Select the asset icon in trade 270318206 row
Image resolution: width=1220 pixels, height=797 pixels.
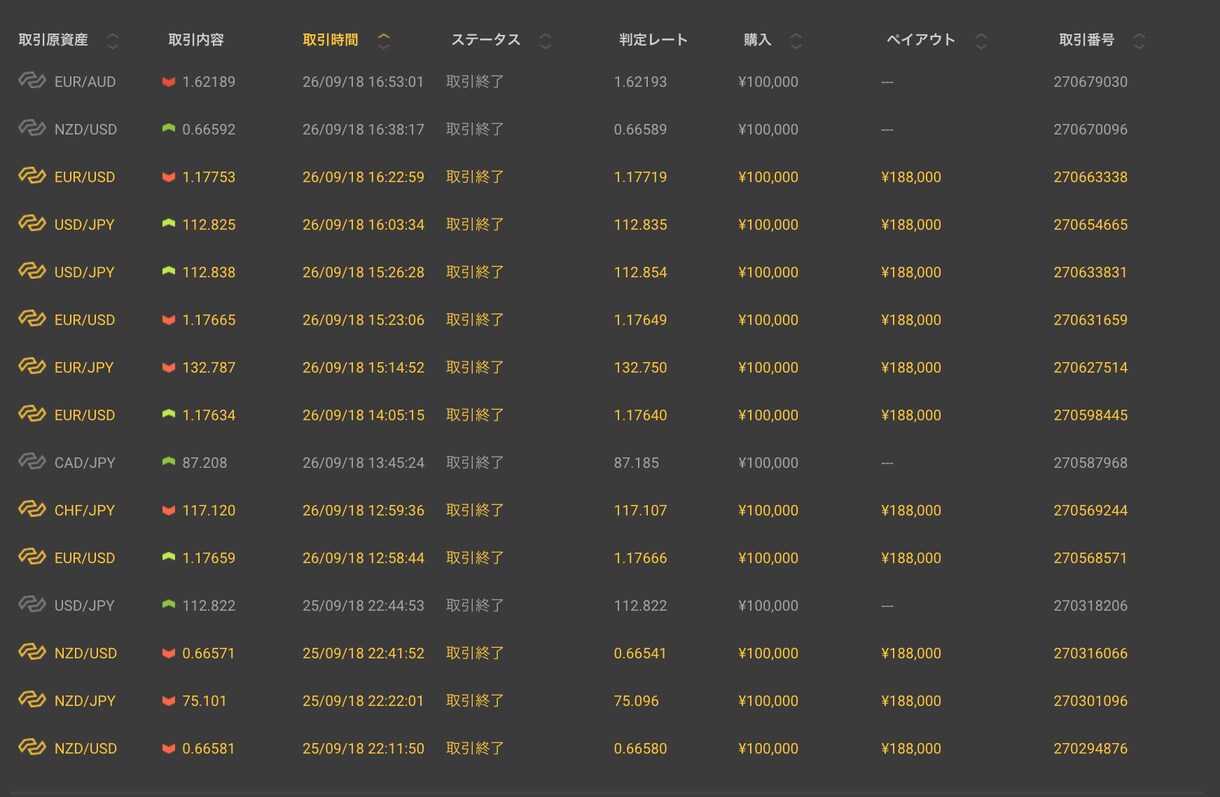tap(32, 605)
